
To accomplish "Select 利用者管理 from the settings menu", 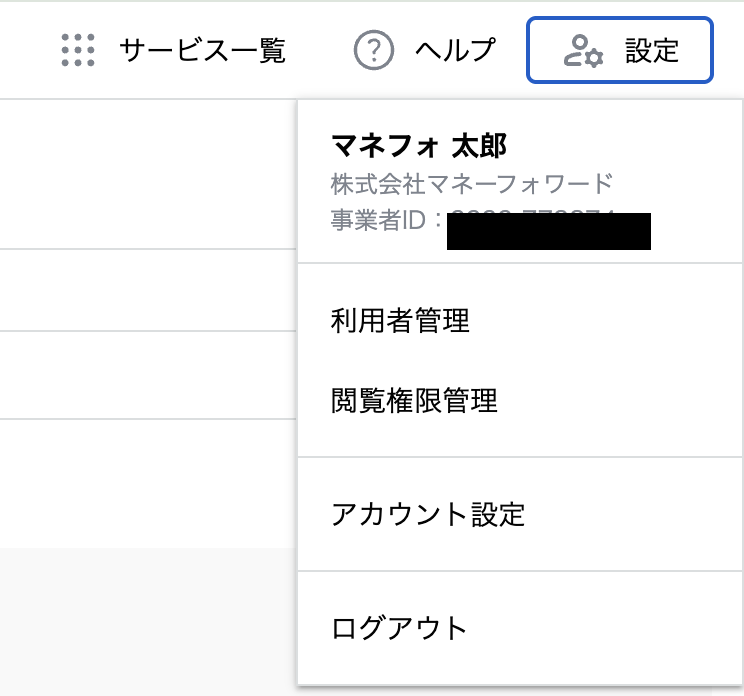I will [x=400, y=321].
